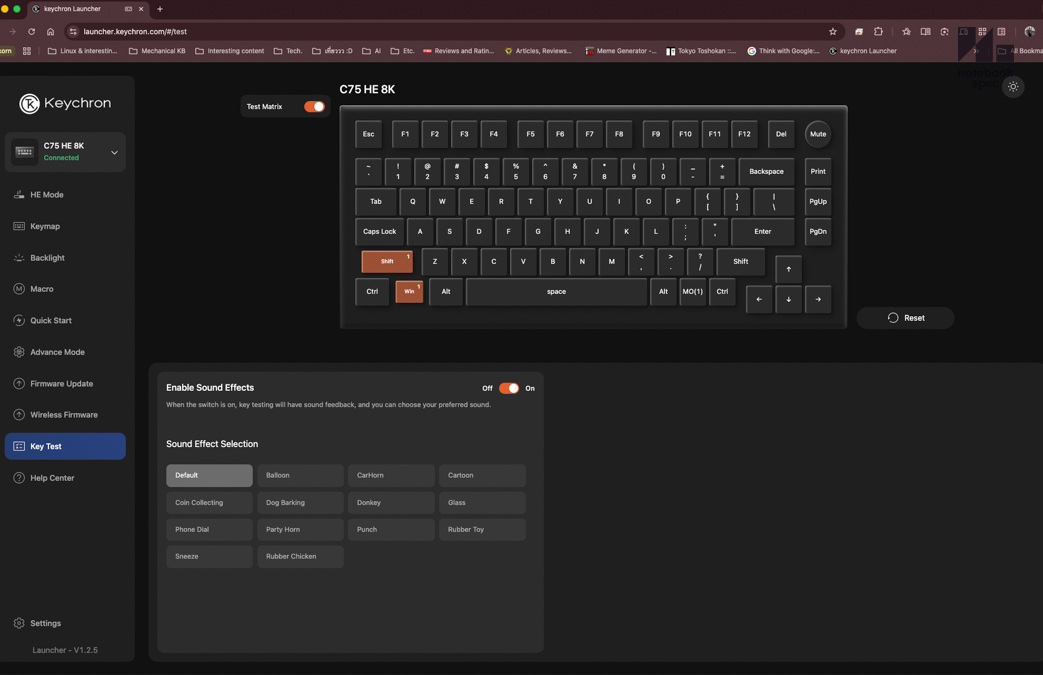Open the Help Center
This screenshot has height=675, width=1043.
[52, 477]
